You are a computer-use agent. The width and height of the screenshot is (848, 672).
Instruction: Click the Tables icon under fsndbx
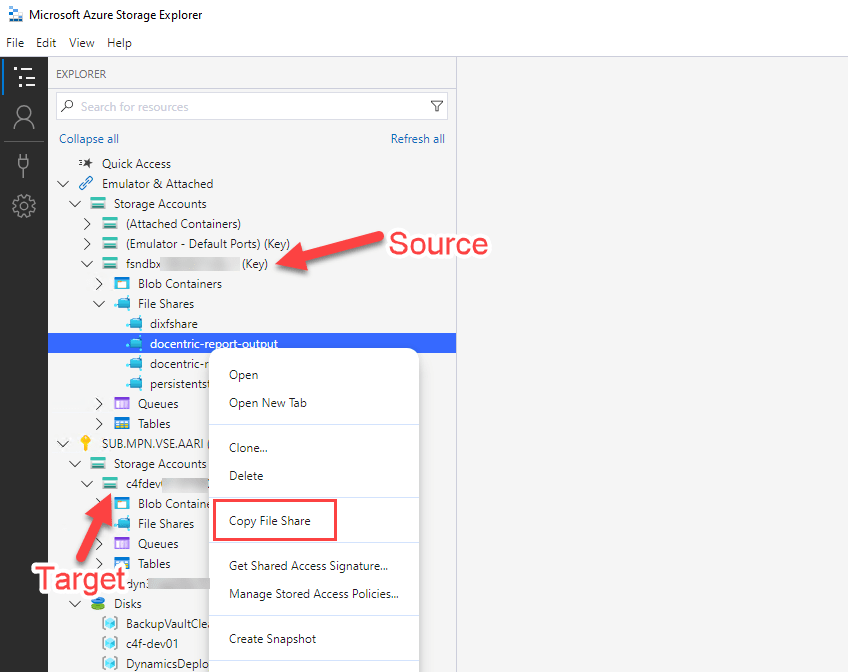tap(122, 423)
